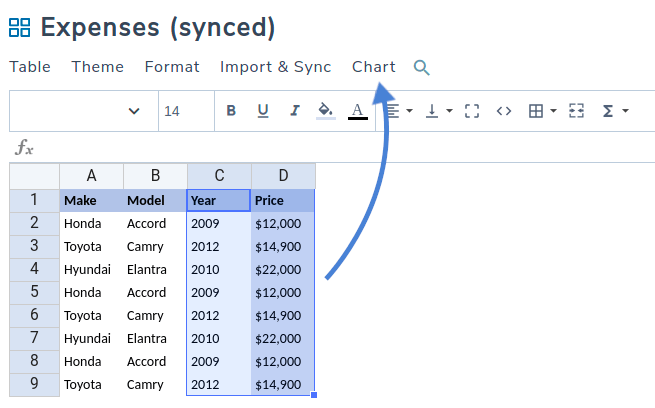Click the dashed table select icon

tap(576, 111)
